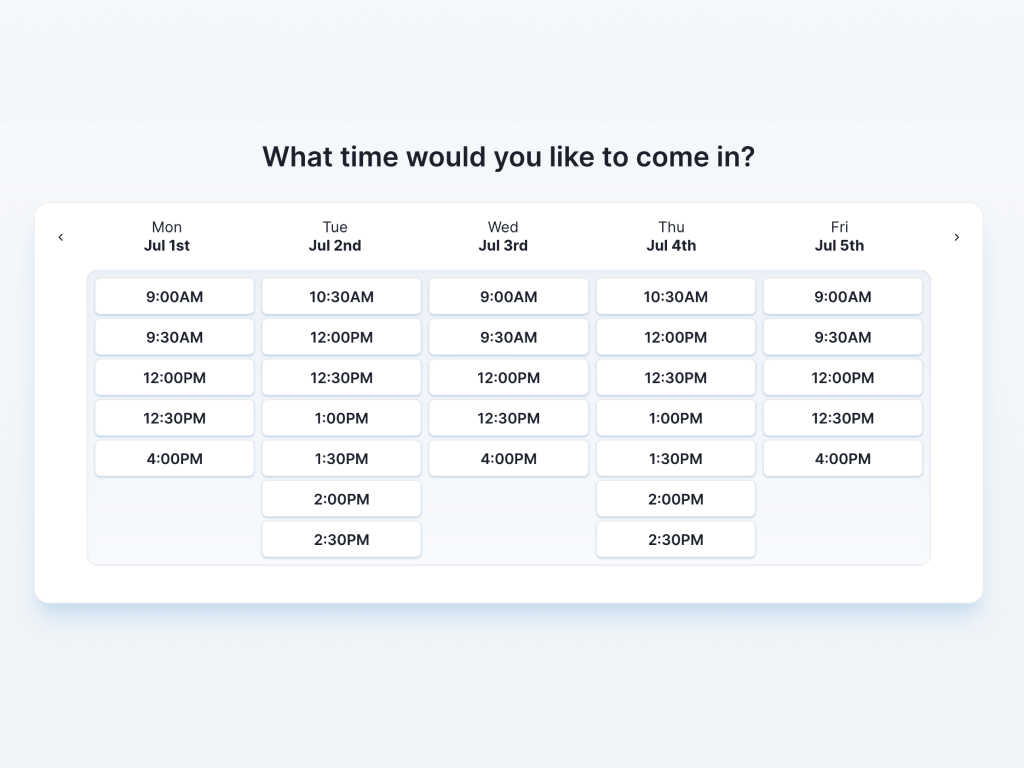Select the 9:00AM slot under Mon Jul 1st
The width and height of the screenshot is (1024, 768).
174,296
